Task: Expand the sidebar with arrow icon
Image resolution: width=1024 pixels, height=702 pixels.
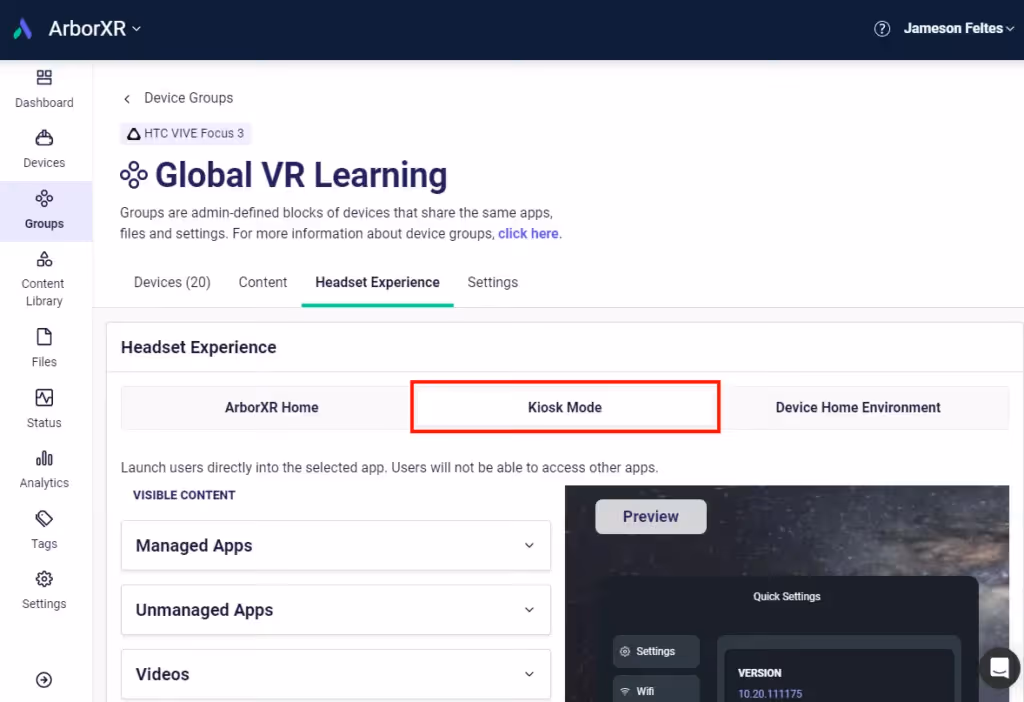Action: 44,680
